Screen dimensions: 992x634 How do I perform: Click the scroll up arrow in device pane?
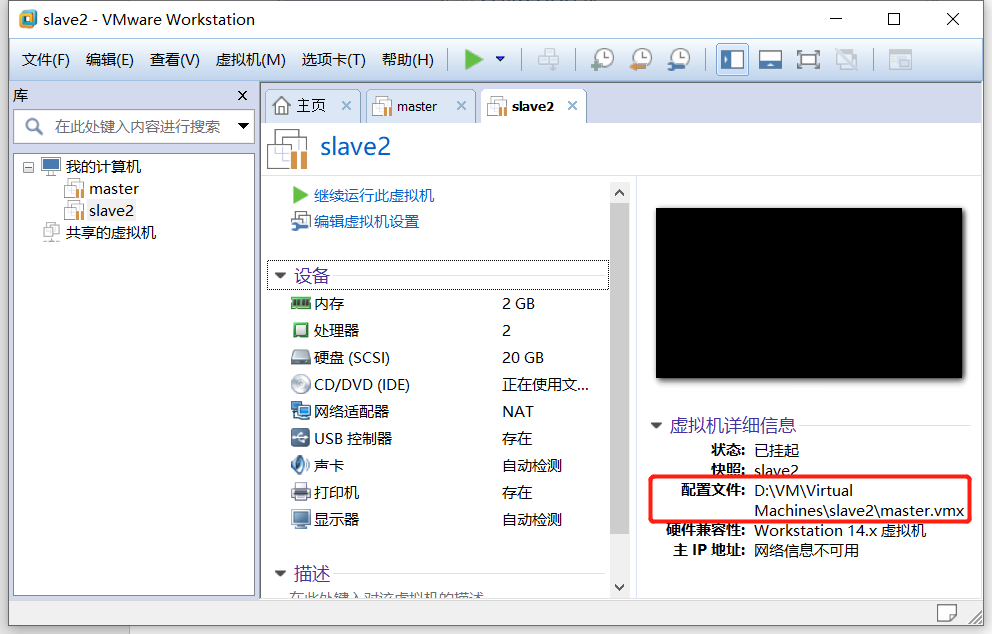(x=619, y=192)
